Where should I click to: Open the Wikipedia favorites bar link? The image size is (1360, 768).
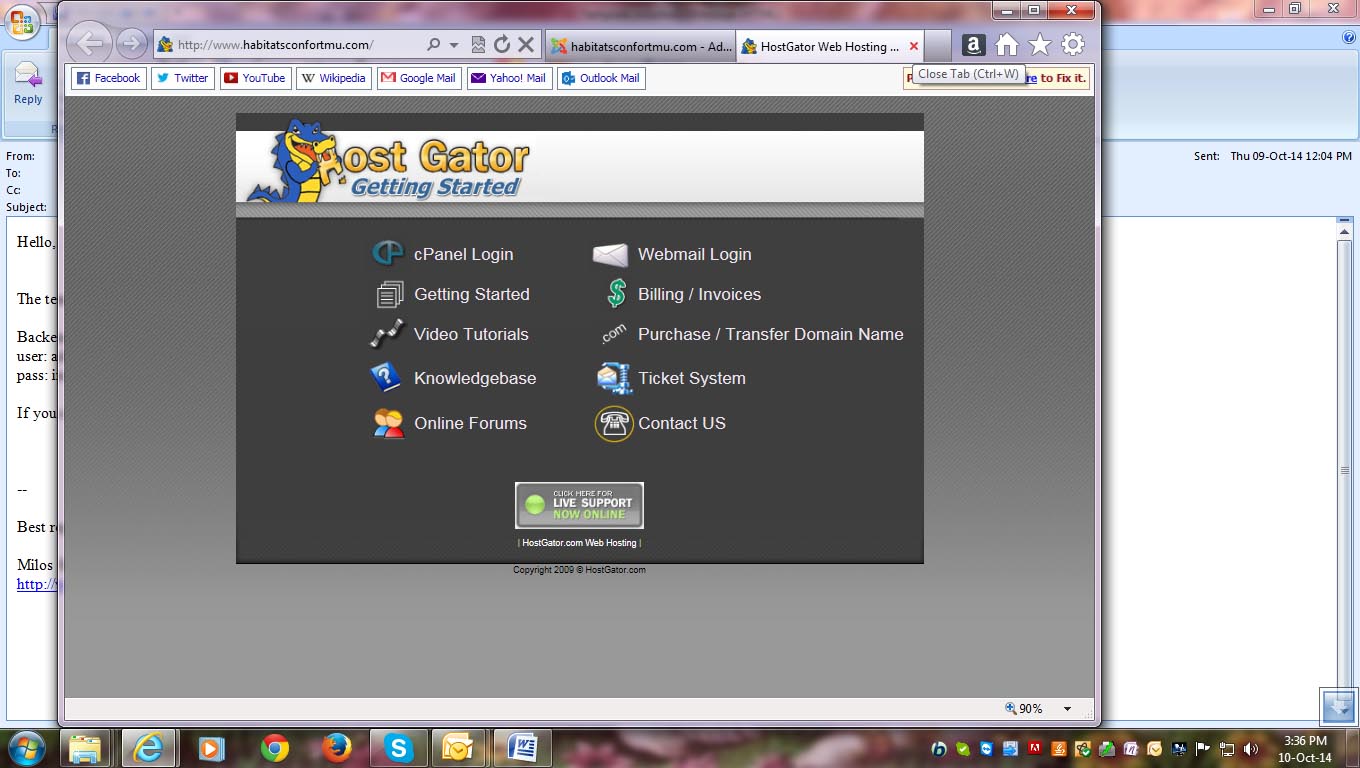(x=334, y=78)
